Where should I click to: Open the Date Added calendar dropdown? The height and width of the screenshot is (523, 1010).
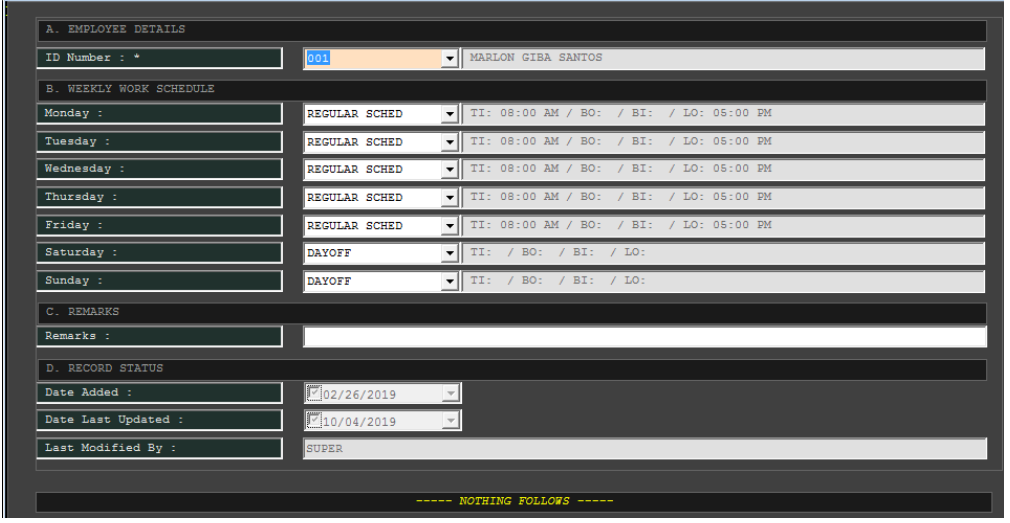[451, 394]
